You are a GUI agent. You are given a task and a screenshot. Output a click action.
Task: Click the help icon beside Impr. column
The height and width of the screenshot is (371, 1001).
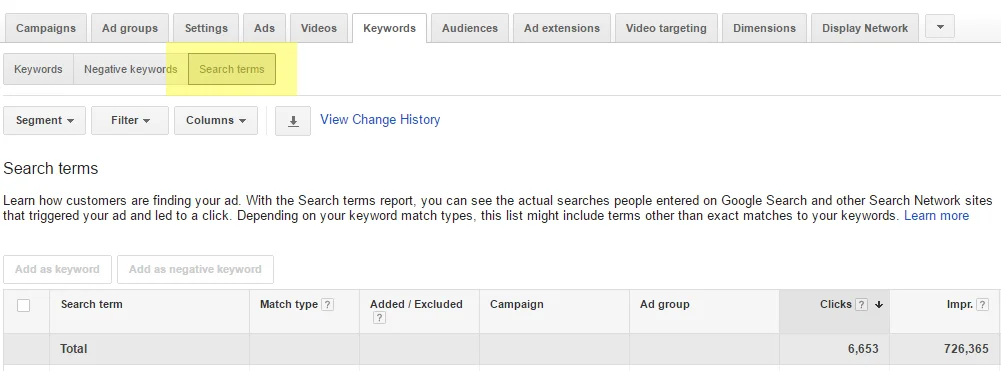984,305
